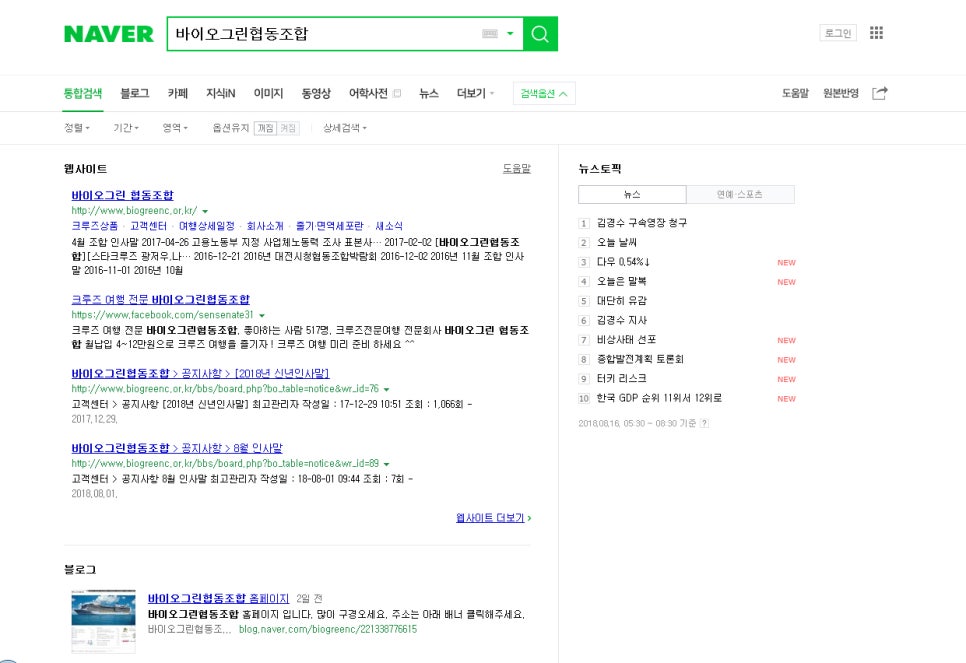Viewport: 966px width, 663px height.
Task: Click news topic 오늘은 말복
Action: pyautogui.click(x=621, y=282)
